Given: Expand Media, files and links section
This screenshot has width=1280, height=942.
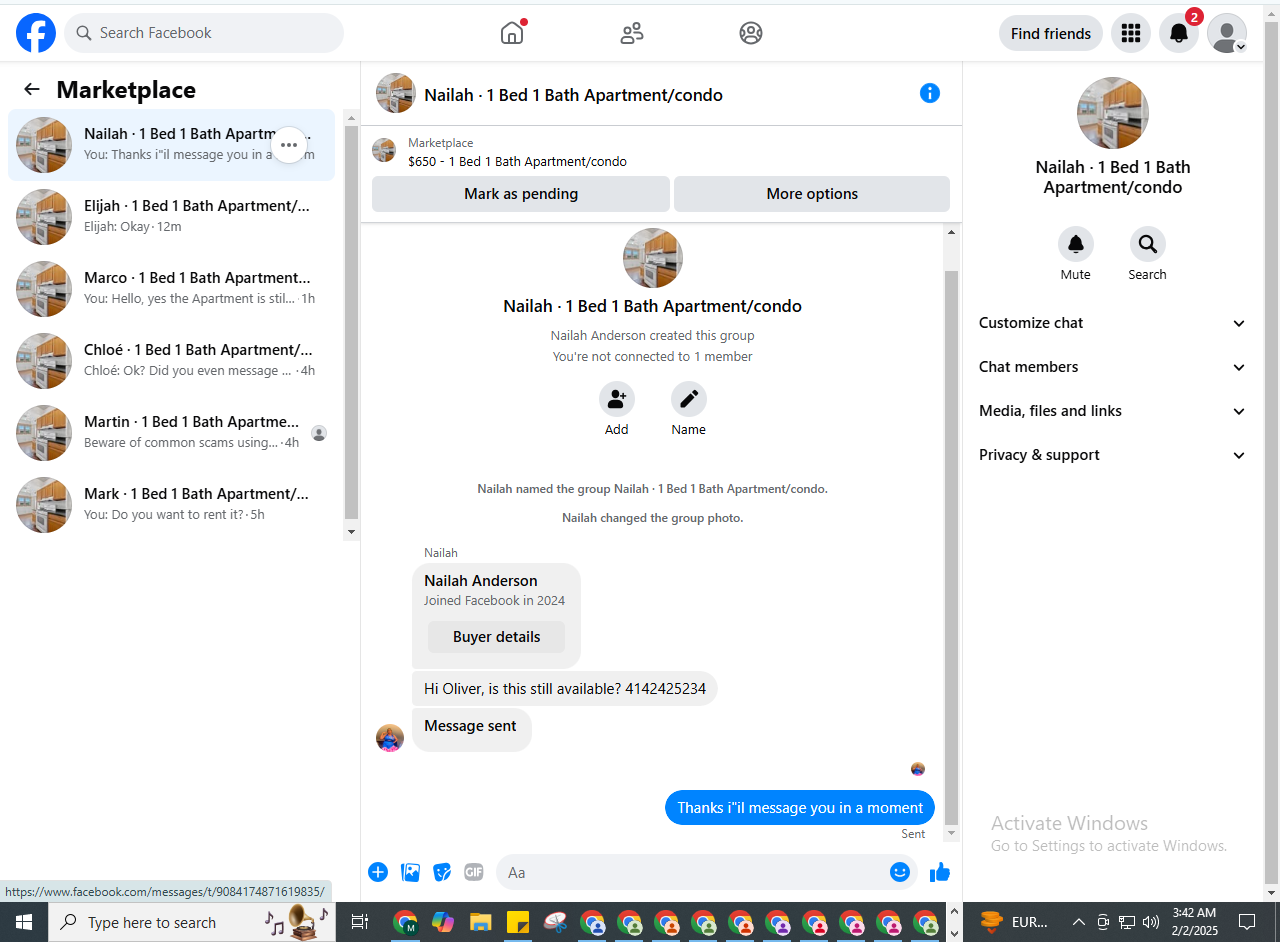Looking at the screenshot, I should pyautogui.click(x=1112, y=411).
